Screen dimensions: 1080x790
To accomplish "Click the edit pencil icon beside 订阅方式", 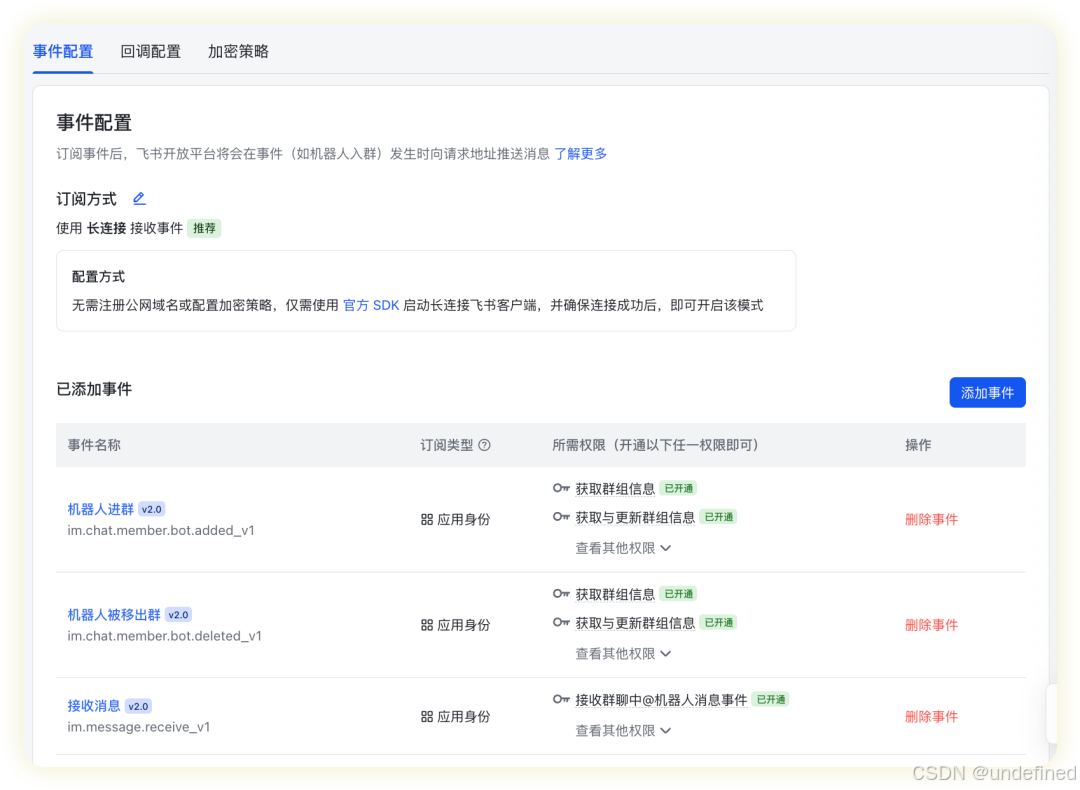I will (139, 198).
